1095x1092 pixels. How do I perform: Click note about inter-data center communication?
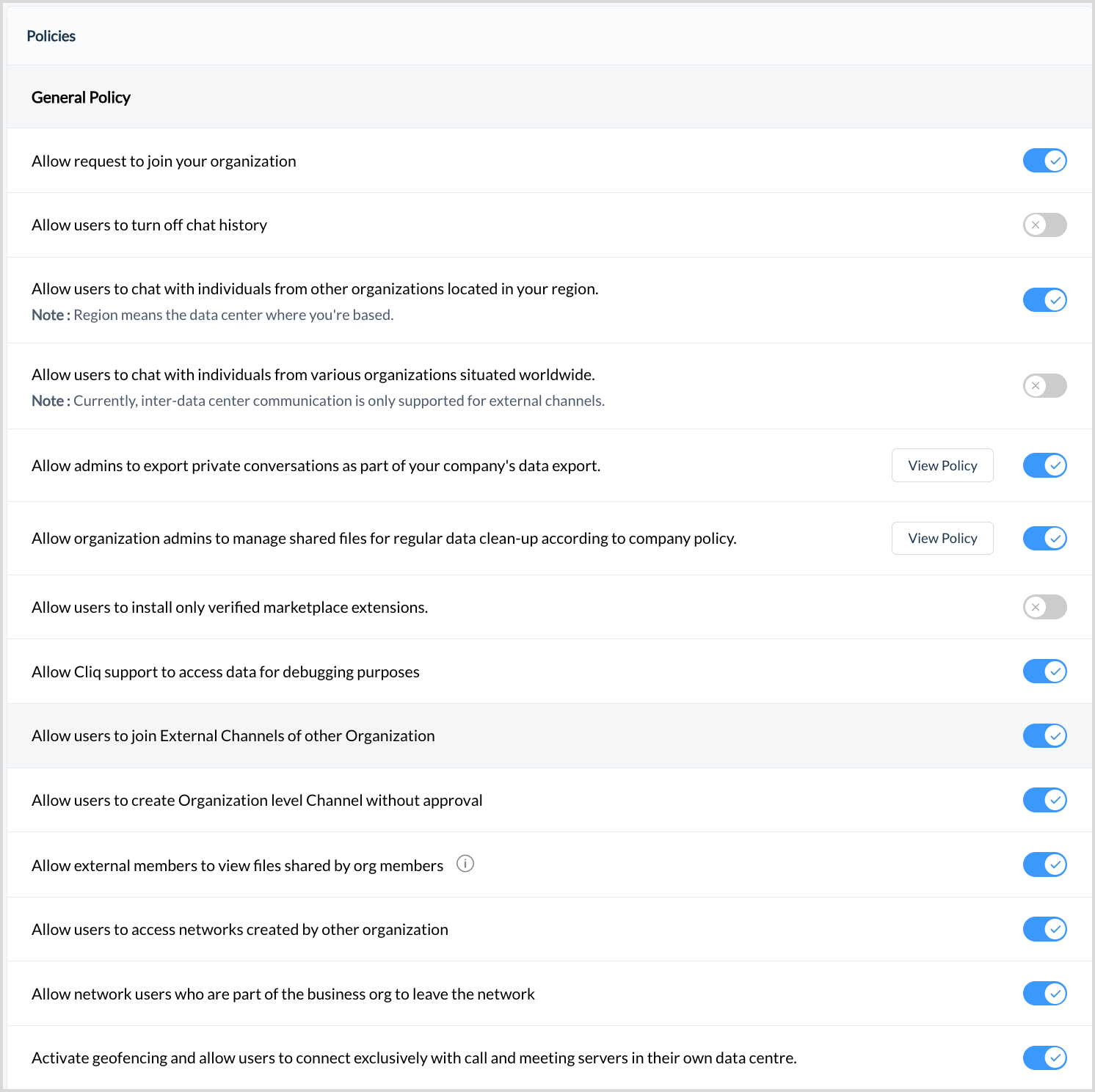pyautogui.click(x=319, y=401)
